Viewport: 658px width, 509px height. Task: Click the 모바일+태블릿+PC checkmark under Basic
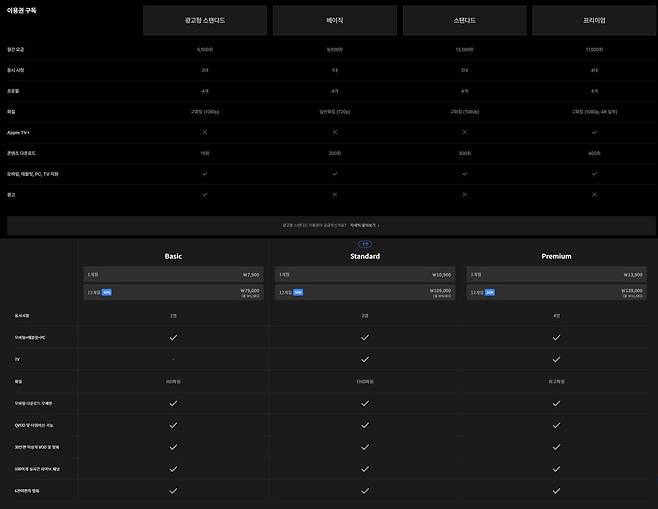coord(173,337)
